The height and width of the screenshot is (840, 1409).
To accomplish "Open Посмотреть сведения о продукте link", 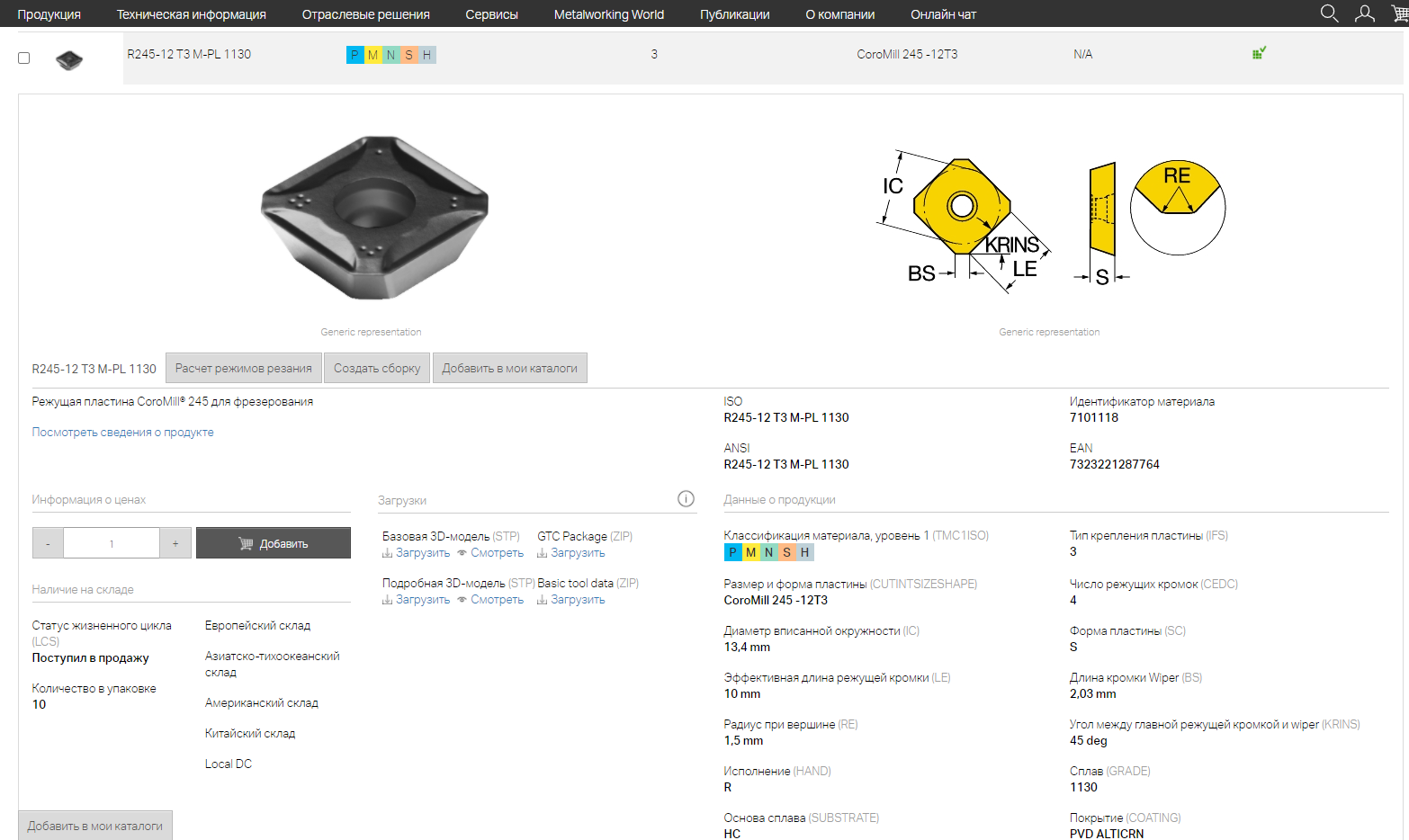I will click(122, 433).
